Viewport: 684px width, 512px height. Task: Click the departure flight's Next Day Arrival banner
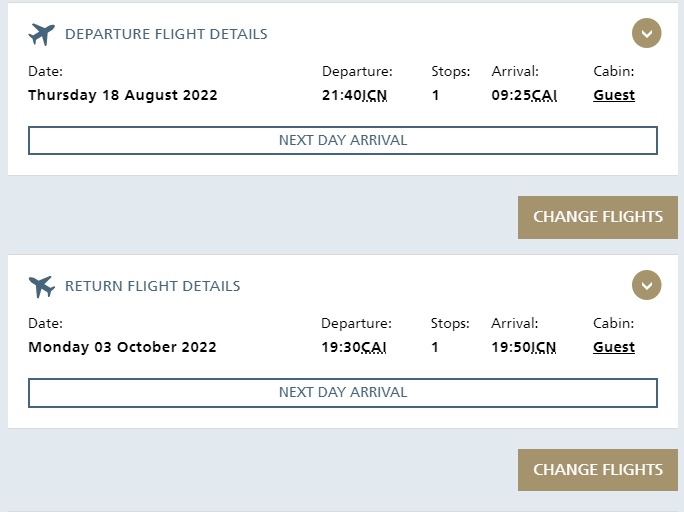[x=343, y=140]
